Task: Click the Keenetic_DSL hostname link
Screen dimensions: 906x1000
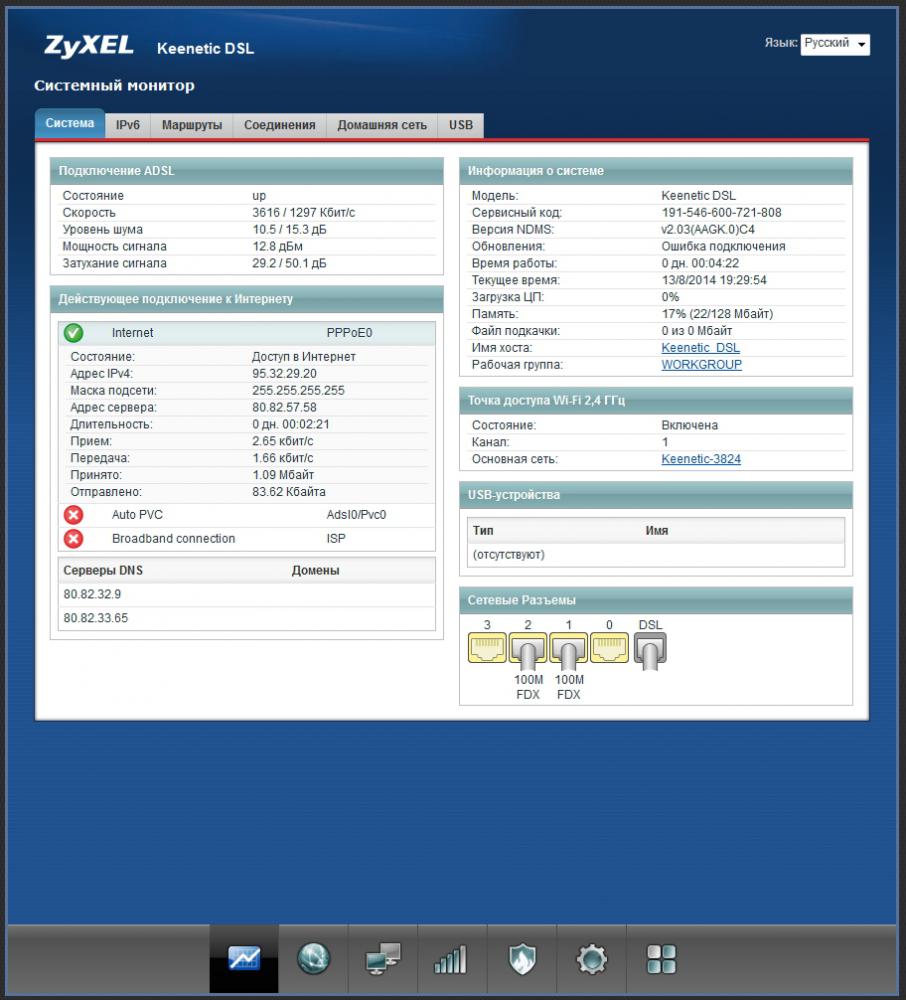Action: pyautogui.click(x=700, y=348)
